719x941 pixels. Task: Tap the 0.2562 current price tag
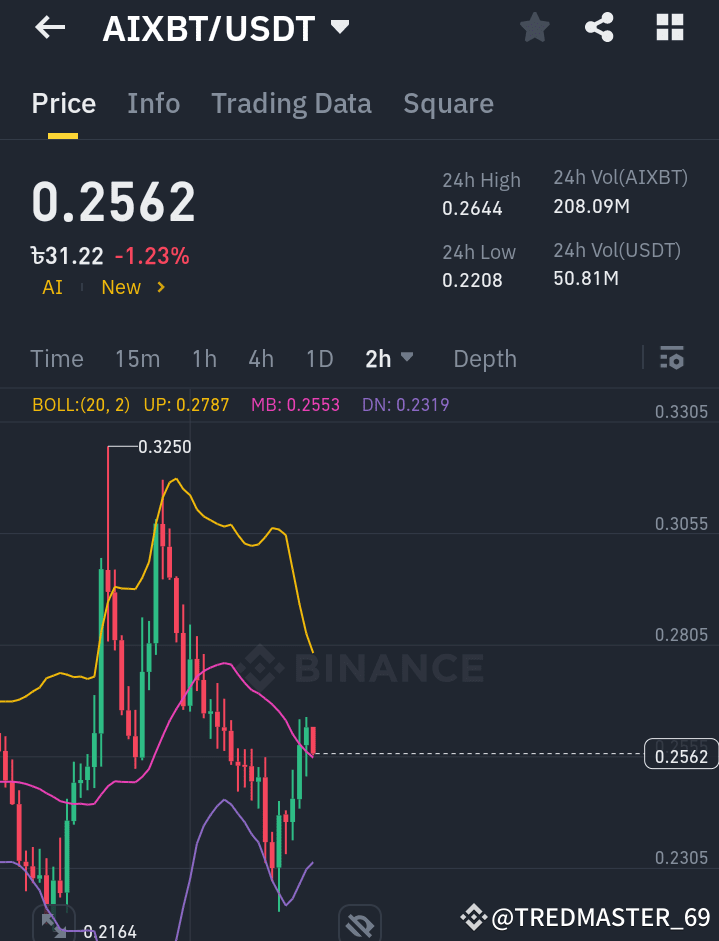[680, 755]
